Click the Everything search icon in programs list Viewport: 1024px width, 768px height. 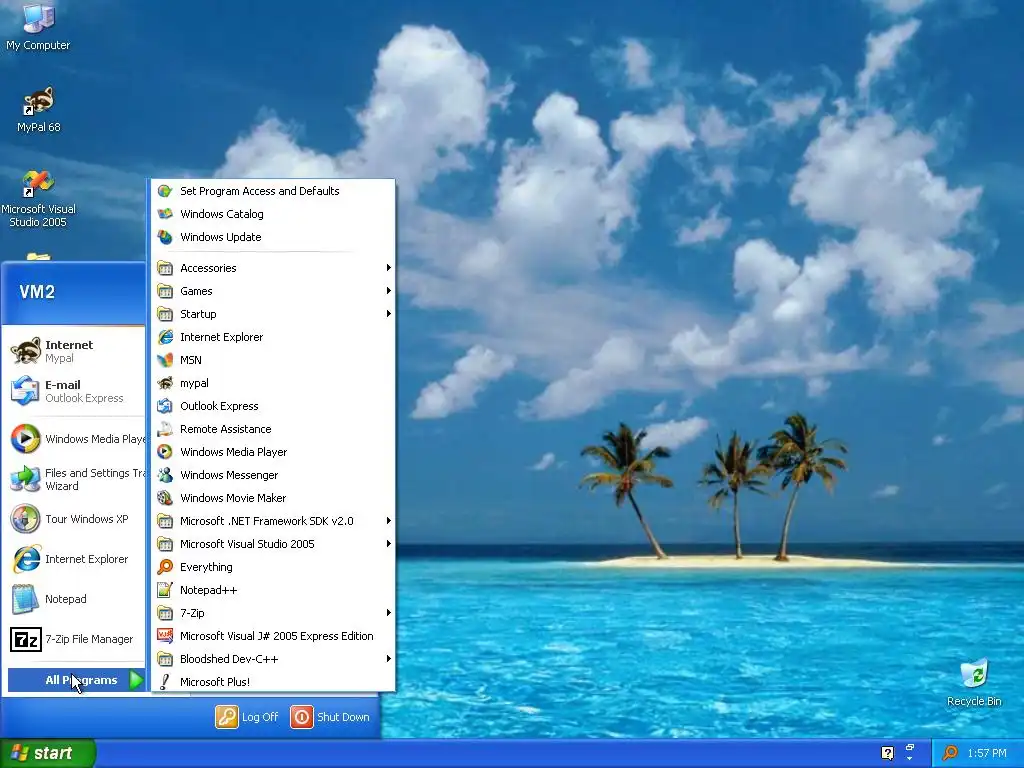pyautogui.click(x=165, y=567)
